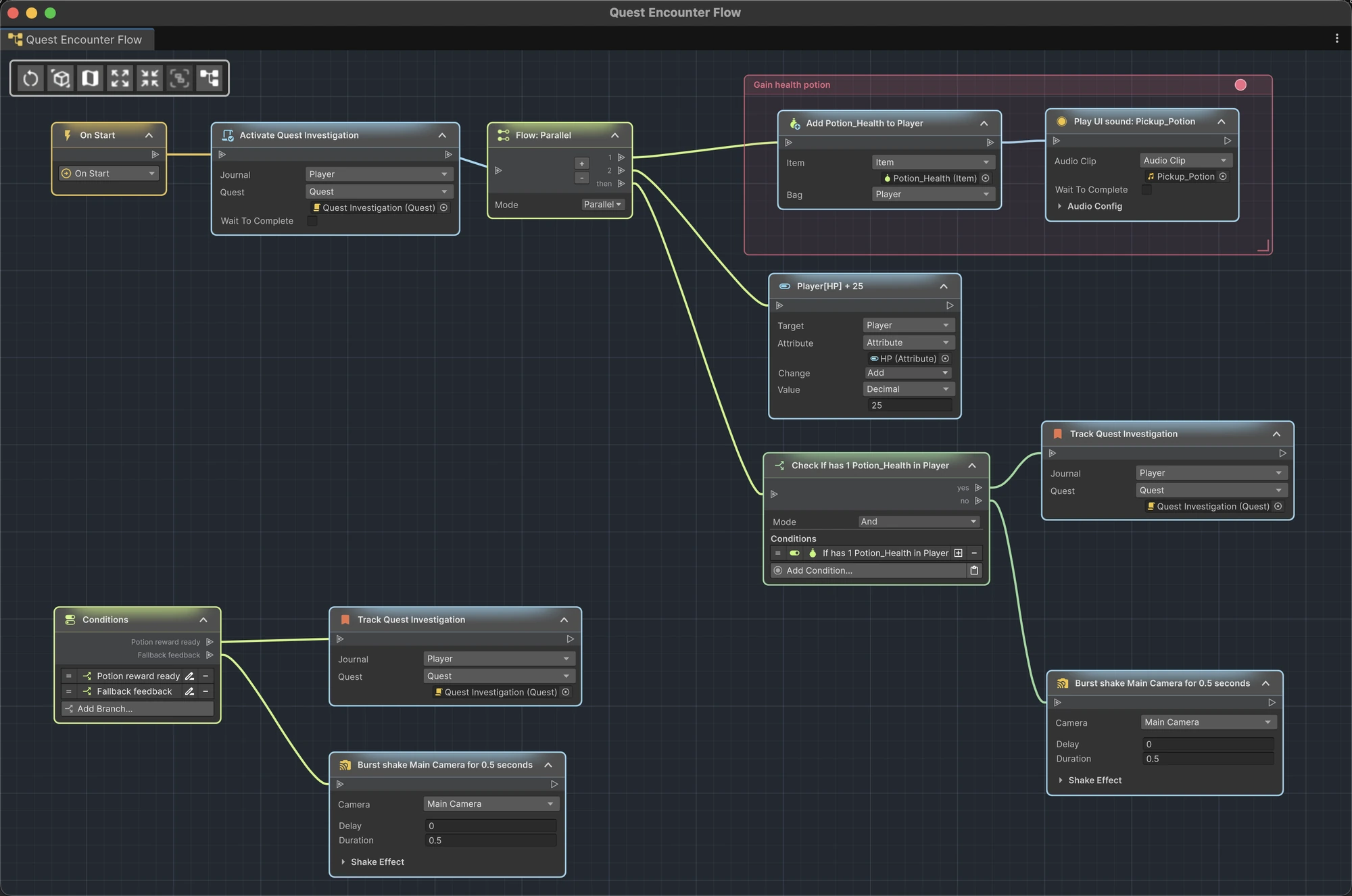Click the expand-all-nodes arrows toolbar icon
This screenshot has height=896, width=1352.
(x=120, y=78)
